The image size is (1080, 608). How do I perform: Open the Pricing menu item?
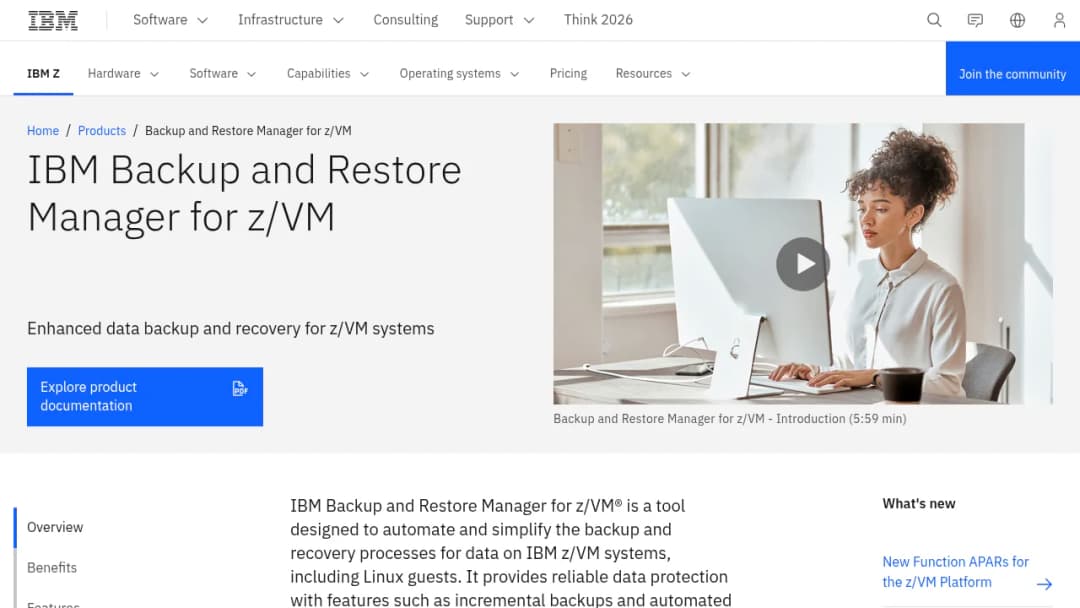click(x=568, y=74)
